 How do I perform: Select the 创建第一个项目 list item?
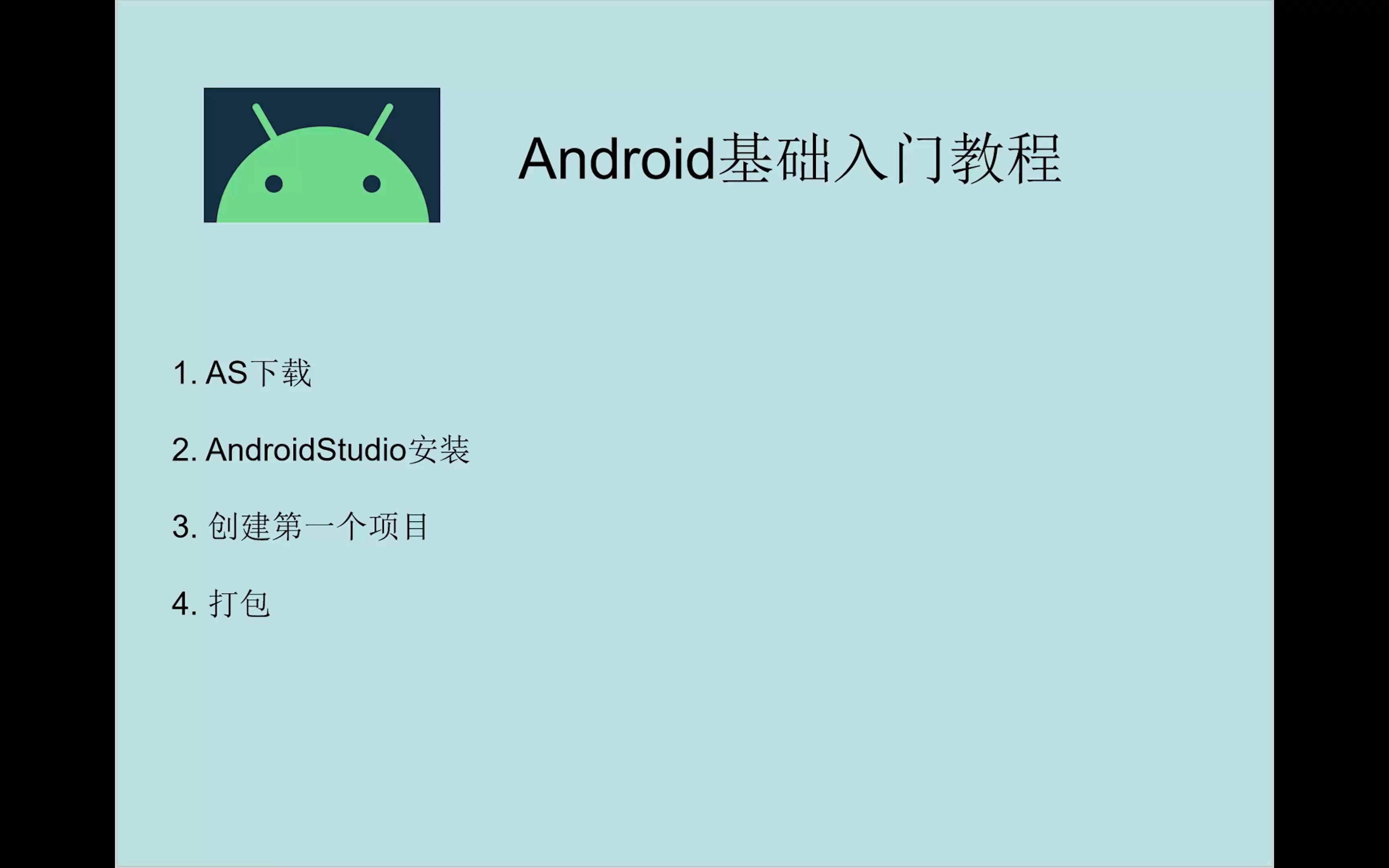coord(318,526)
